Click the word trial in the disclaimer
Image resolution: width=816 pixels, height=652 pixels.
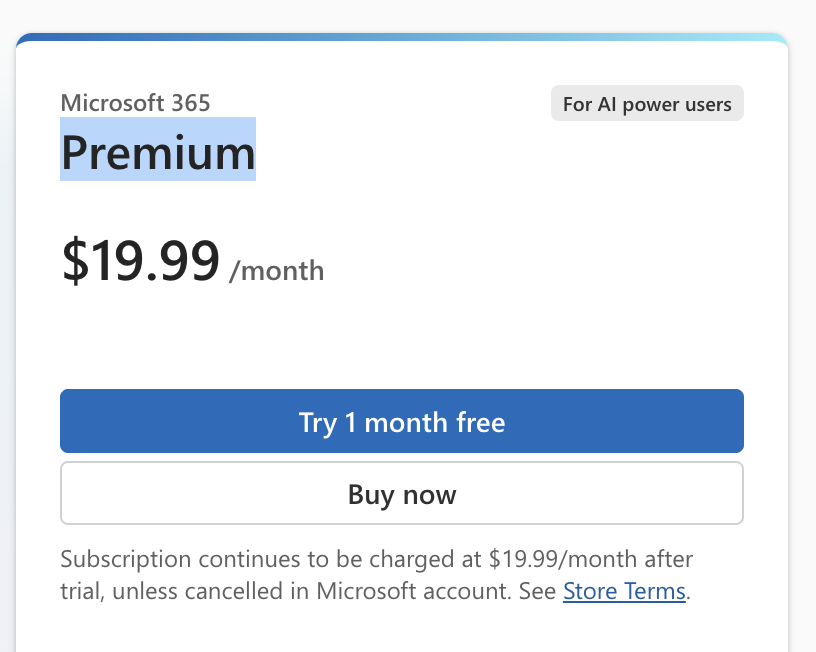tap(82, 591)
